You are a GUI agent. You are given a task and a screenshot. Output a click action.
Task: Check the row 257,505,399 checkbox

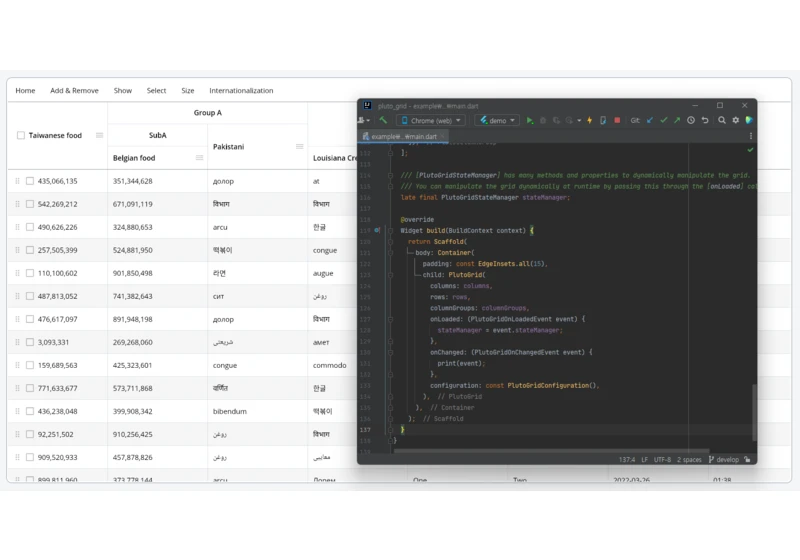[x=30, y=250]
